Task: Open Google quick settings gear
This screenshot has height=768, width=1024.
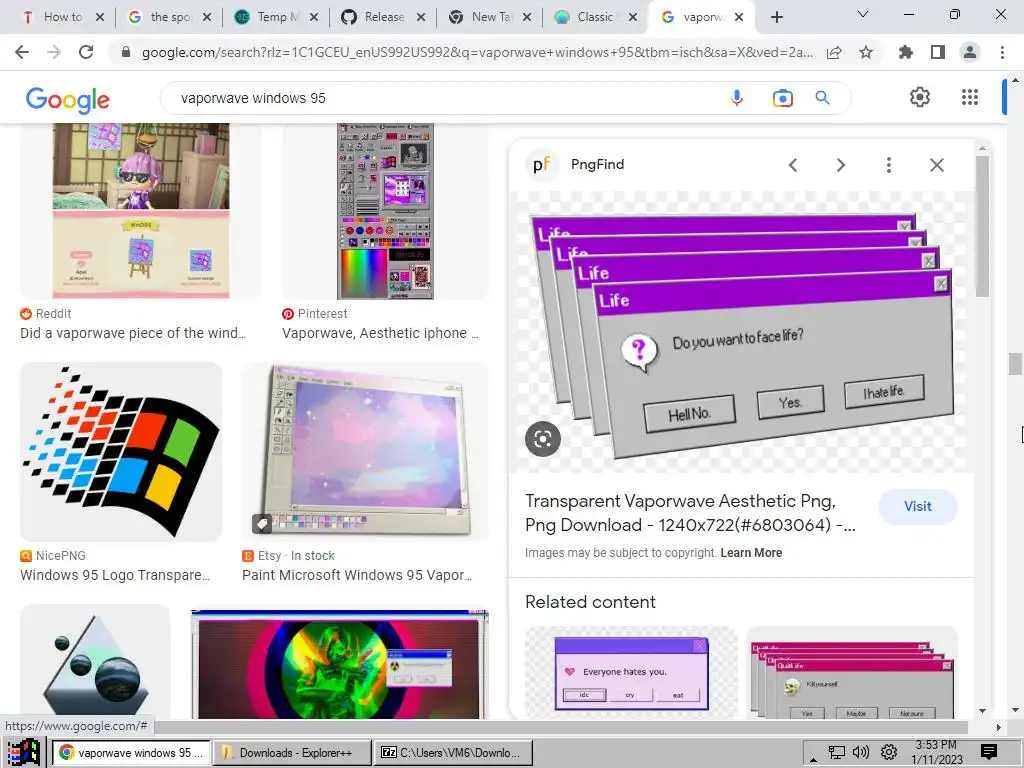Action: 920,97
